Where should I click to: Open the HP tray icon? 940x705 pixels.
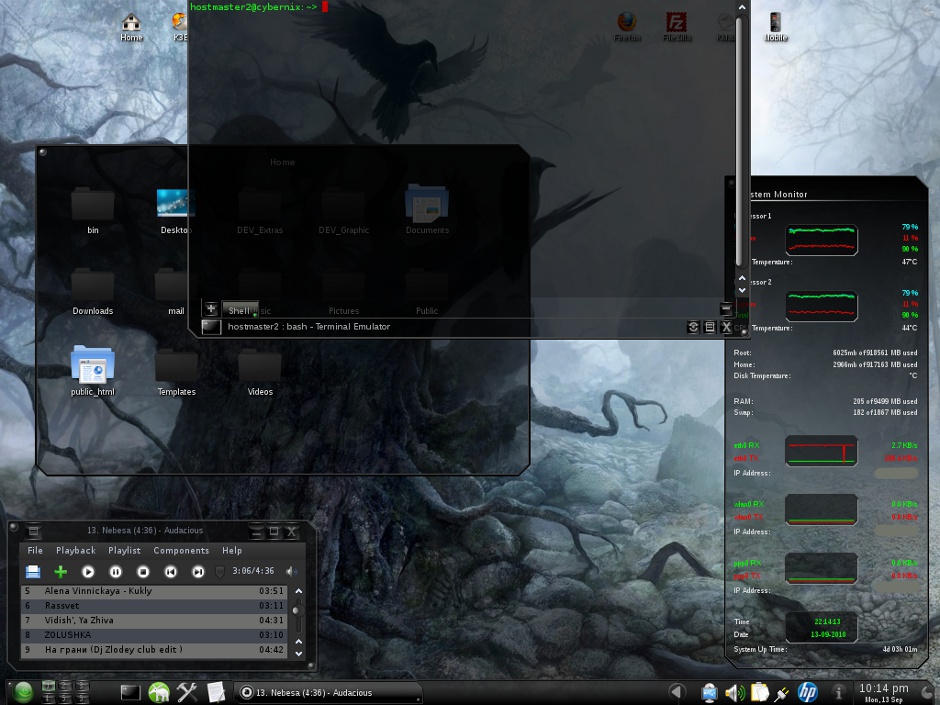pos(807,692)
